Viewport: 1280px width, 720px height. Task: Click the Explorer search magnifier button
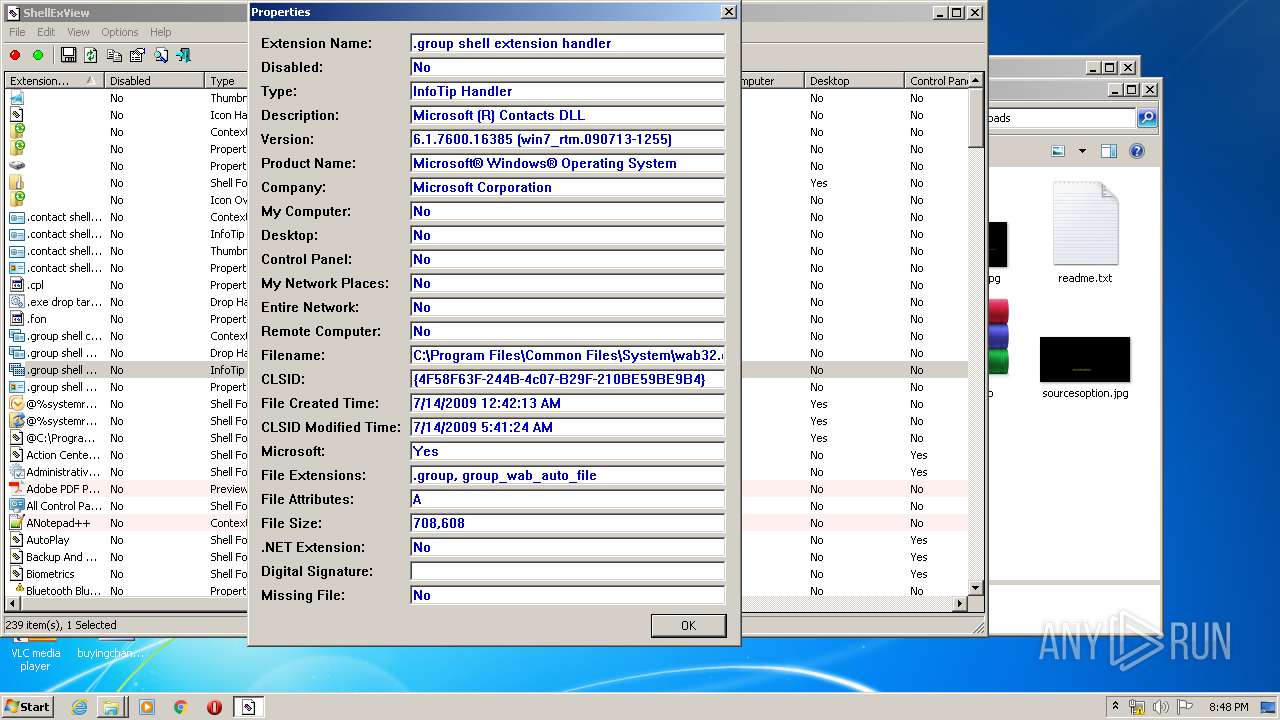[x=1147, y=118]
